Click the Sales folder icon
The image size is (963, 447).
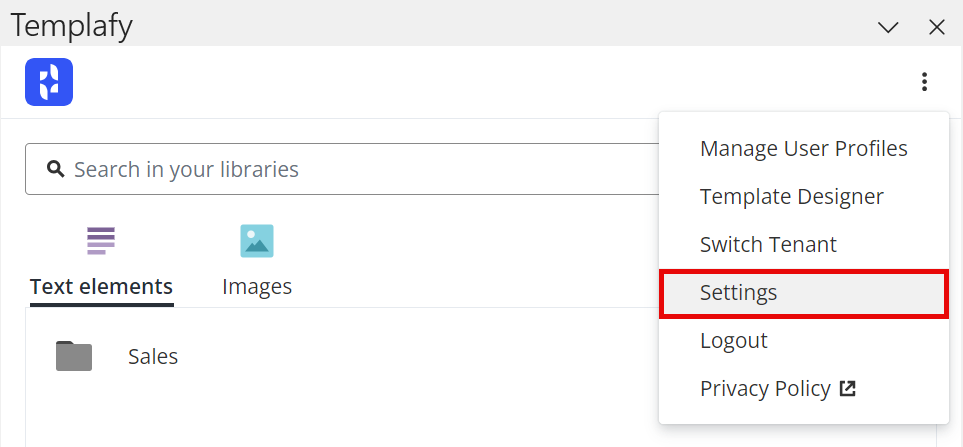tap(74, 356)
